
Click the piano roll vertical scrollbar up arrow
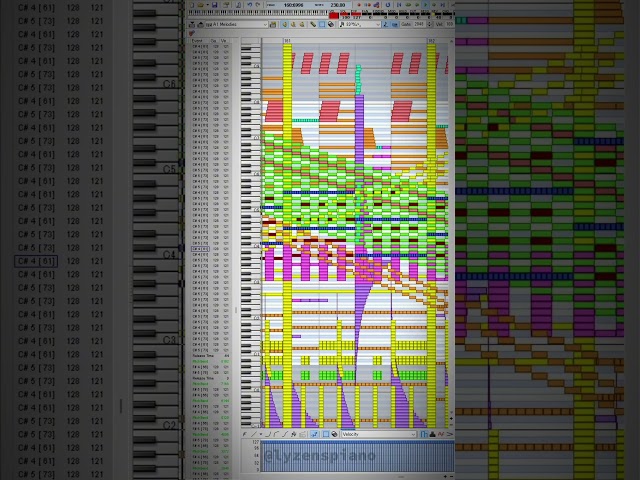click(x=451, y=41)
